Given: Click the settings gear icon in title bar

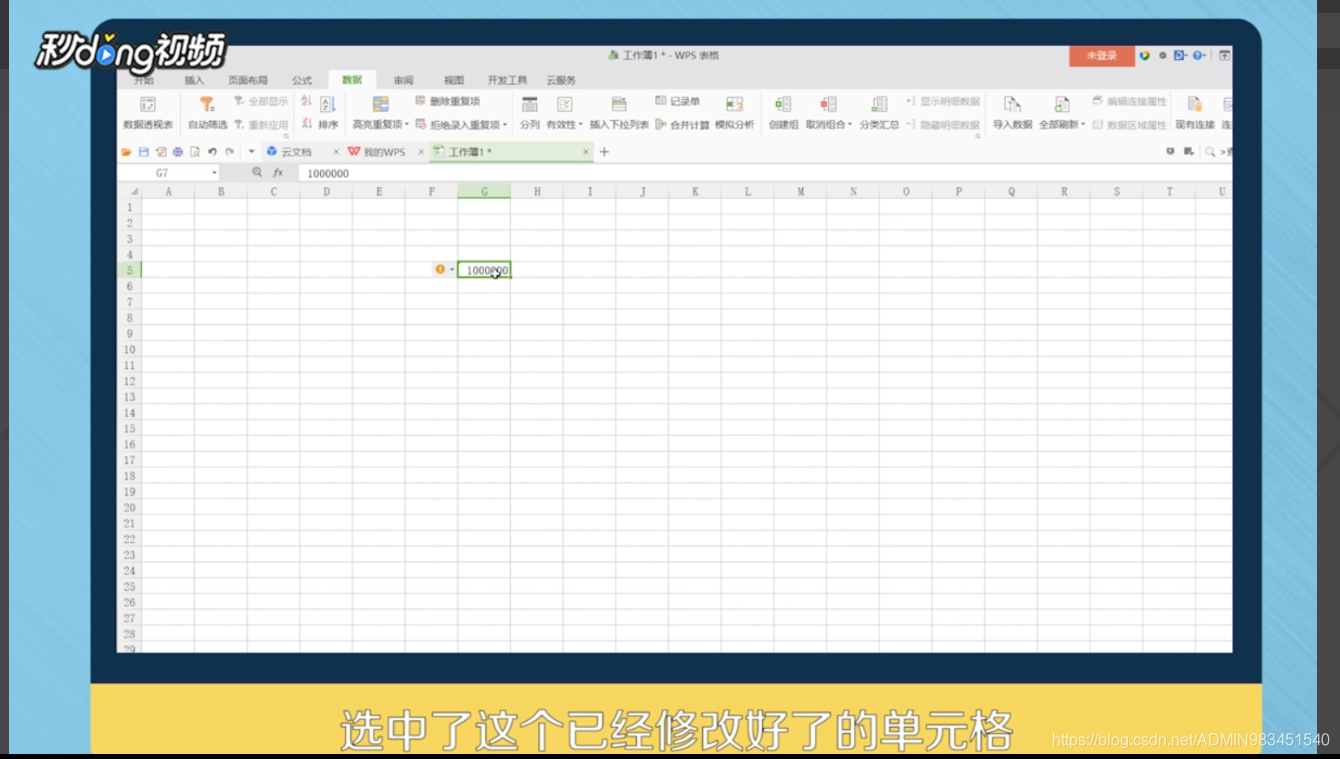Looking at the screenshot, I should point(1162,56).
